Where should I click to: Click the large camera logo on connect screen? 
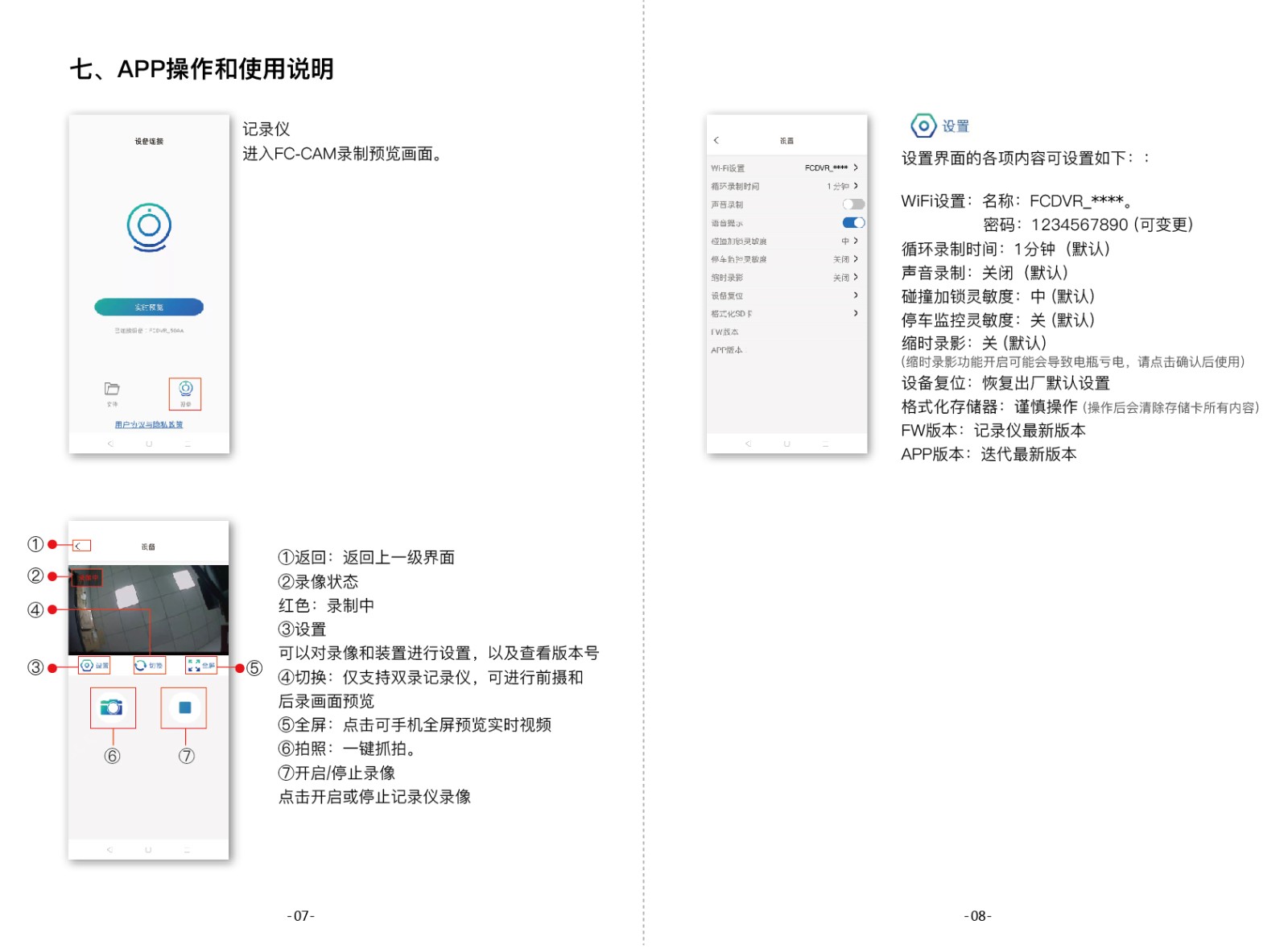[x=149, y=226]
